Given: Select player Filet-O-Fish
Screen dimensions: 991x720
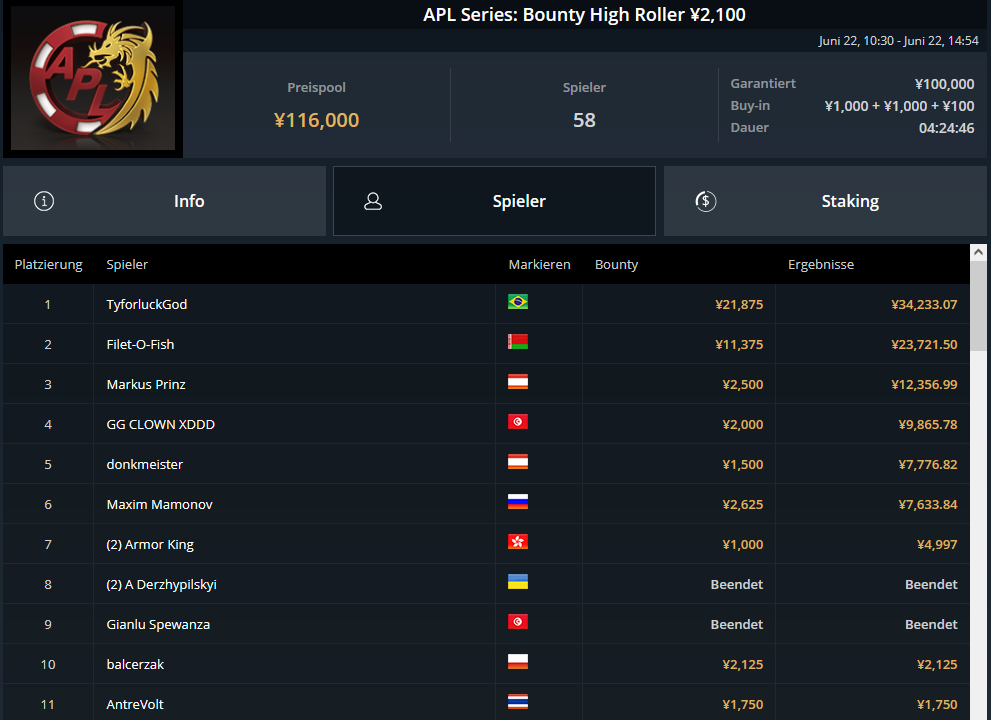Looking at the screenshot, I should [140, 344].
